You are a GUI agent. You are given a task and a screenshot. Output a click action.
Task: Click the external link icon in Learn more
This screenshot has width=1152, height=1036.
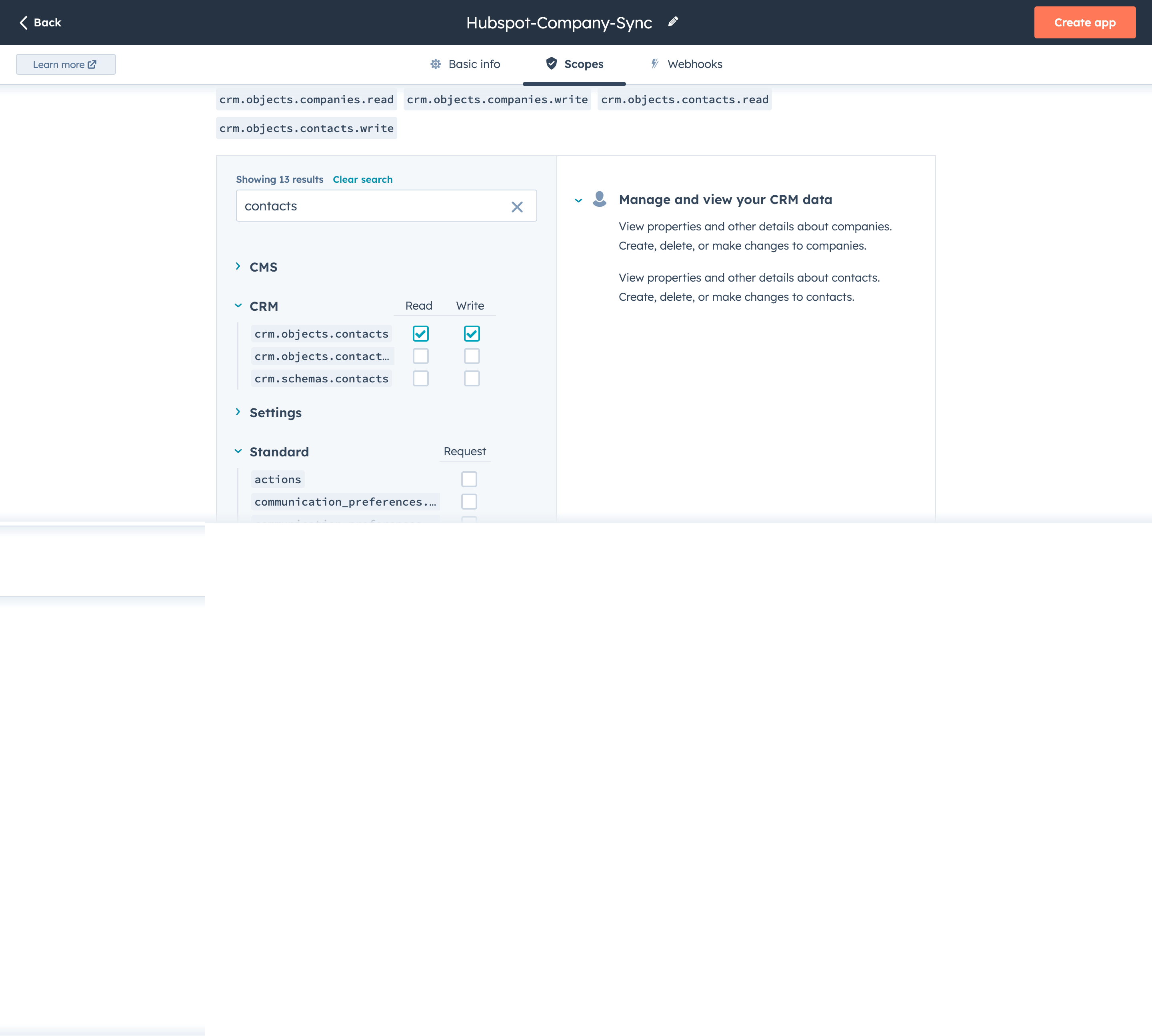point(92,64)
